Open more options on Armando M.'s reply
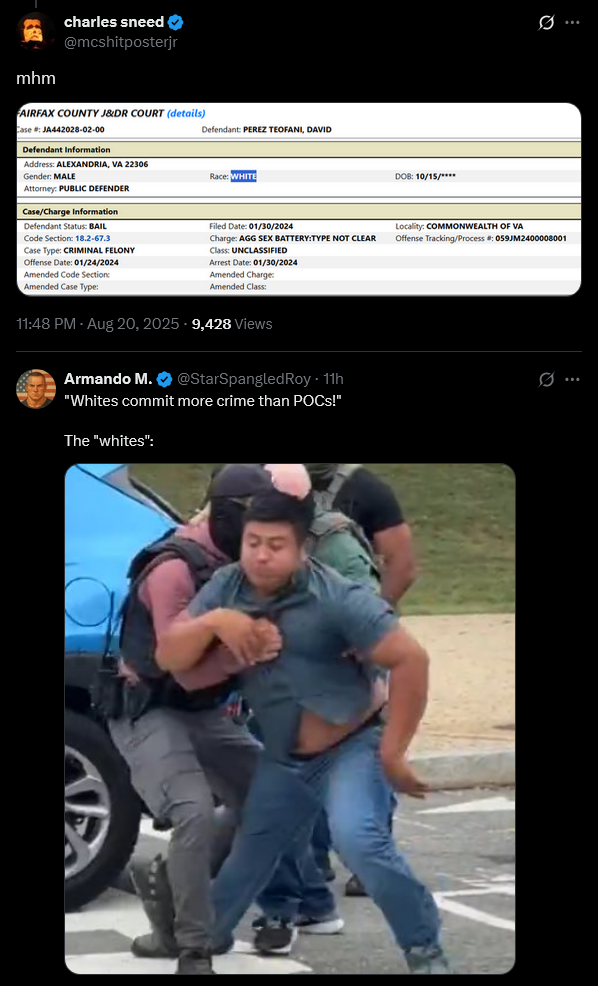The width and height of the screenshot is (598, 986). 572,379
